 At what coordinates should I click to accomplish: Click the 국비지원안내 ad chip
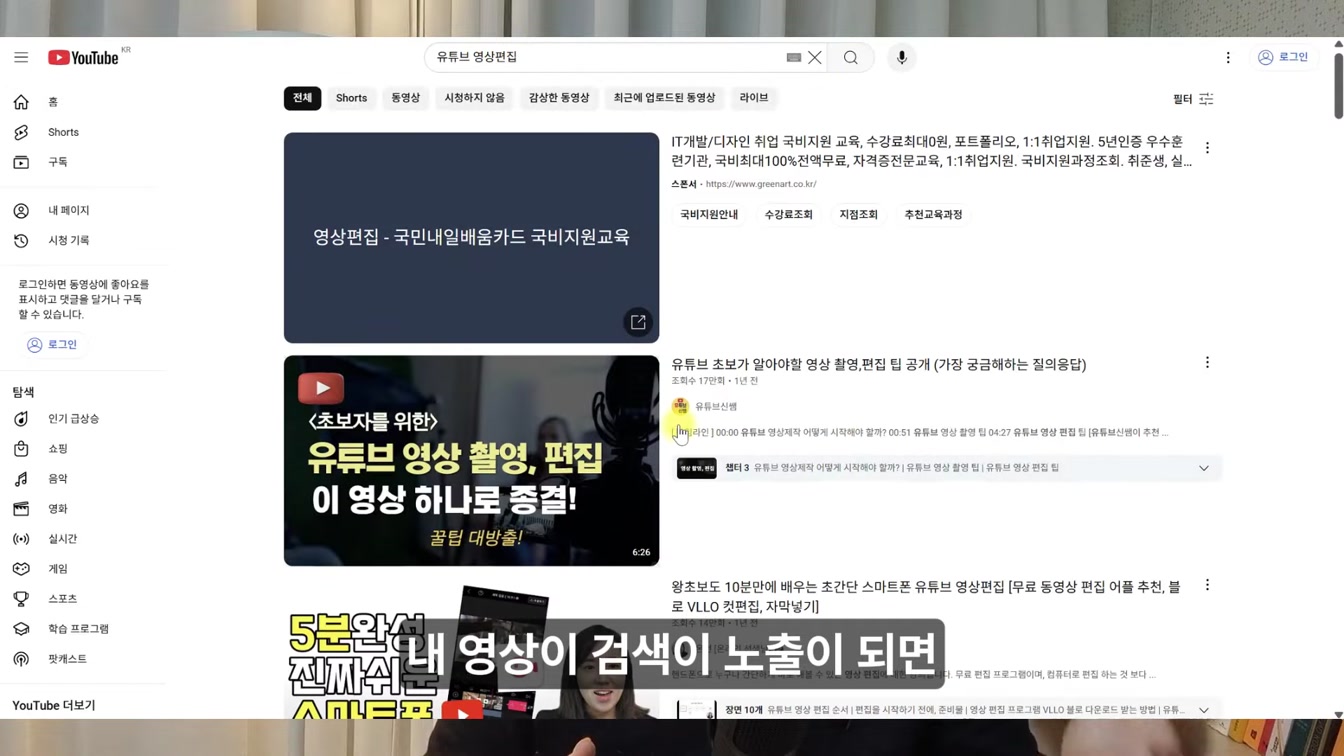pyautogui.click(x=709, y=215)
